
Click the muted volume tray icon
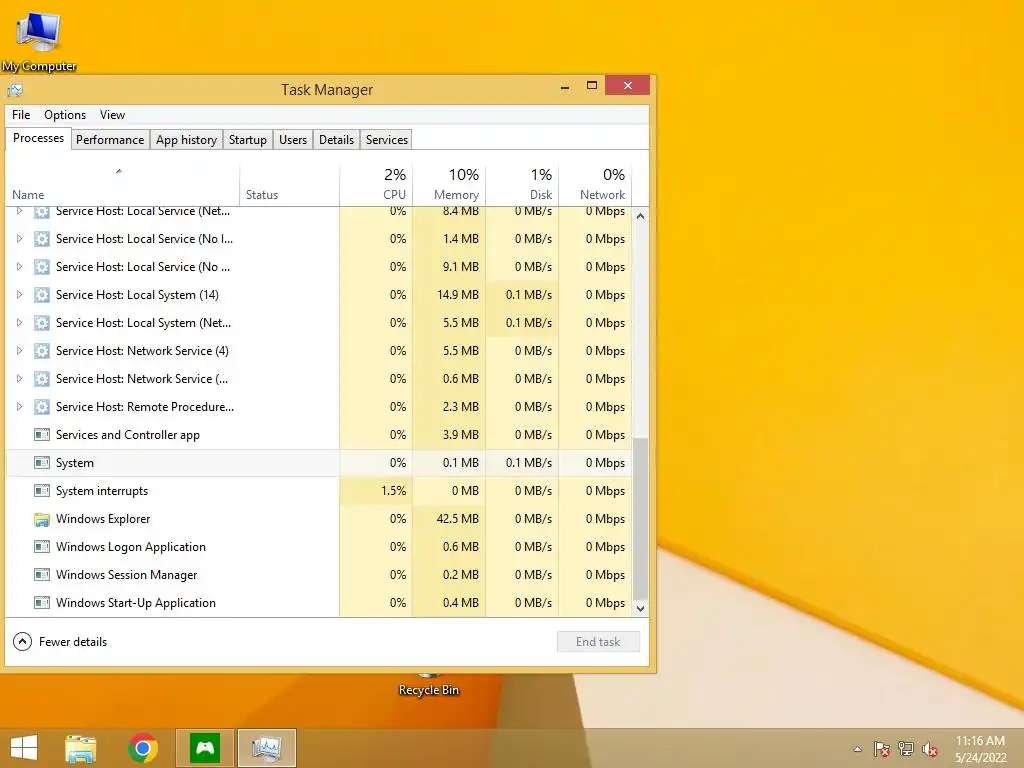coord(930,749)
